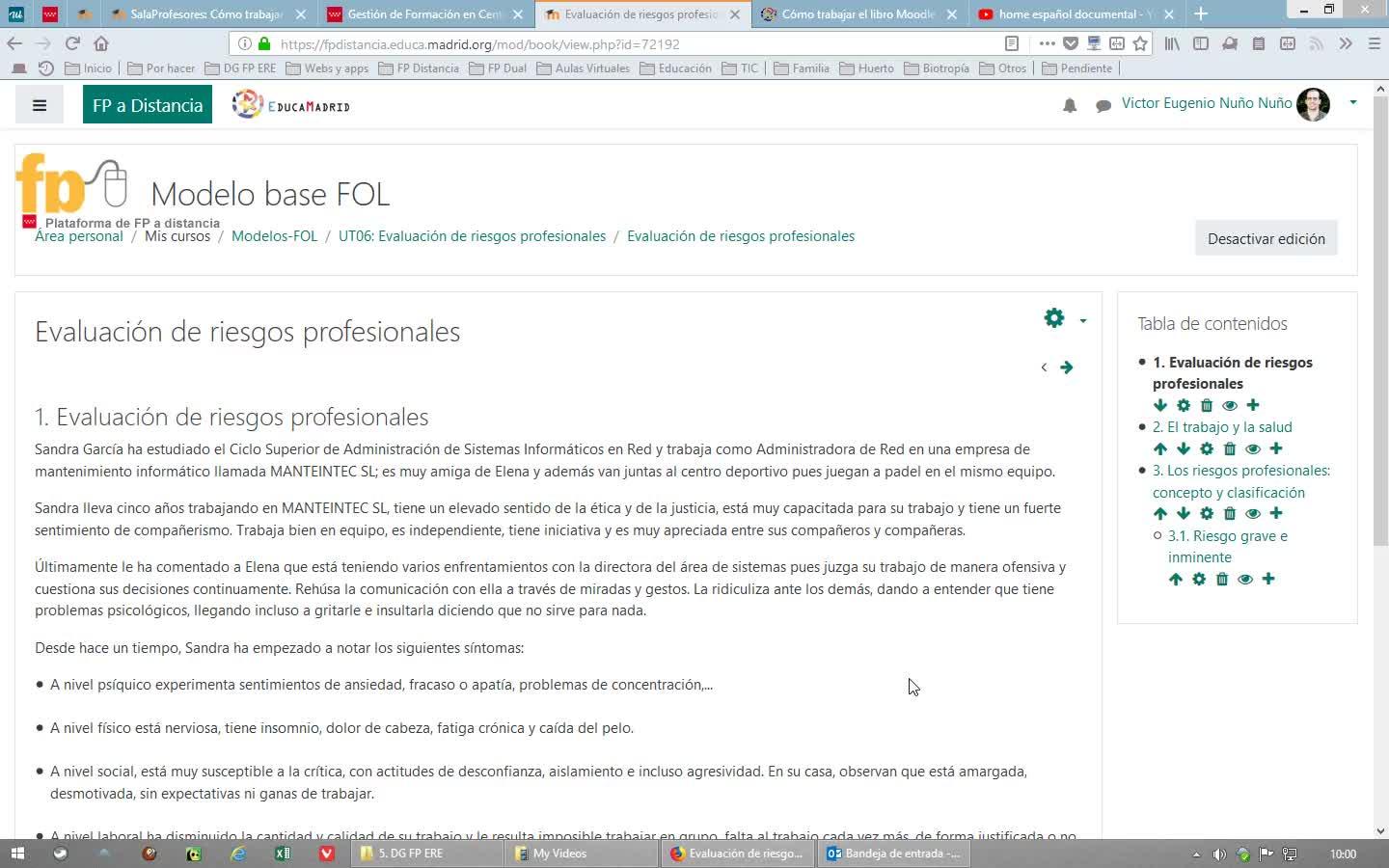Open Victor Eugenio Nuño Nuño profile picture
1389x868 pixels.
[x=1313, y=104]
